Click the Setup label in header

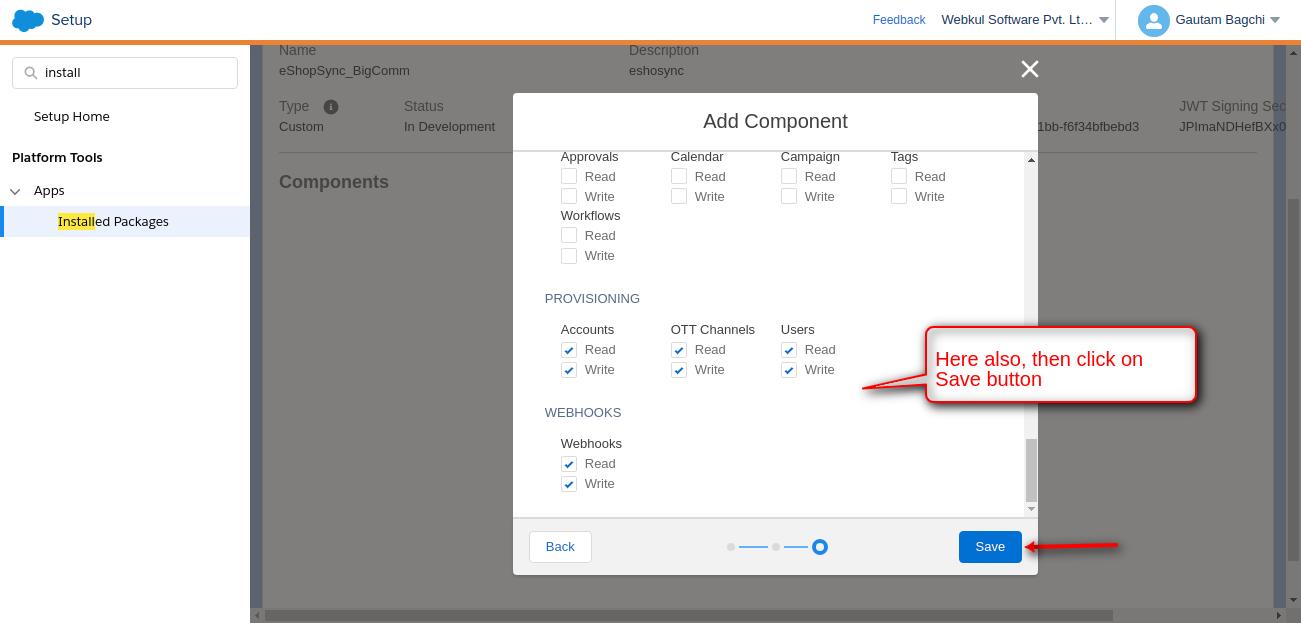71,20
